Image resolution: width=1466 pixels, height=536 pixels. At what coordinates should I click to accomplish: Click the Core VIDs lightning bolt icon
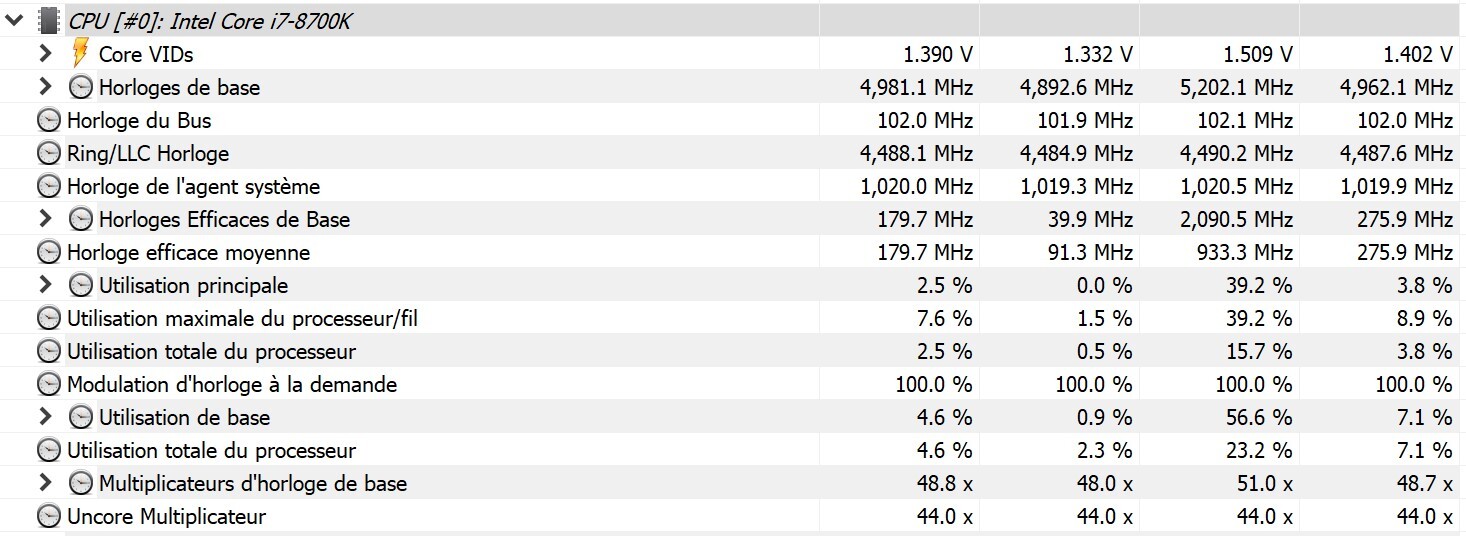point(81,53)
